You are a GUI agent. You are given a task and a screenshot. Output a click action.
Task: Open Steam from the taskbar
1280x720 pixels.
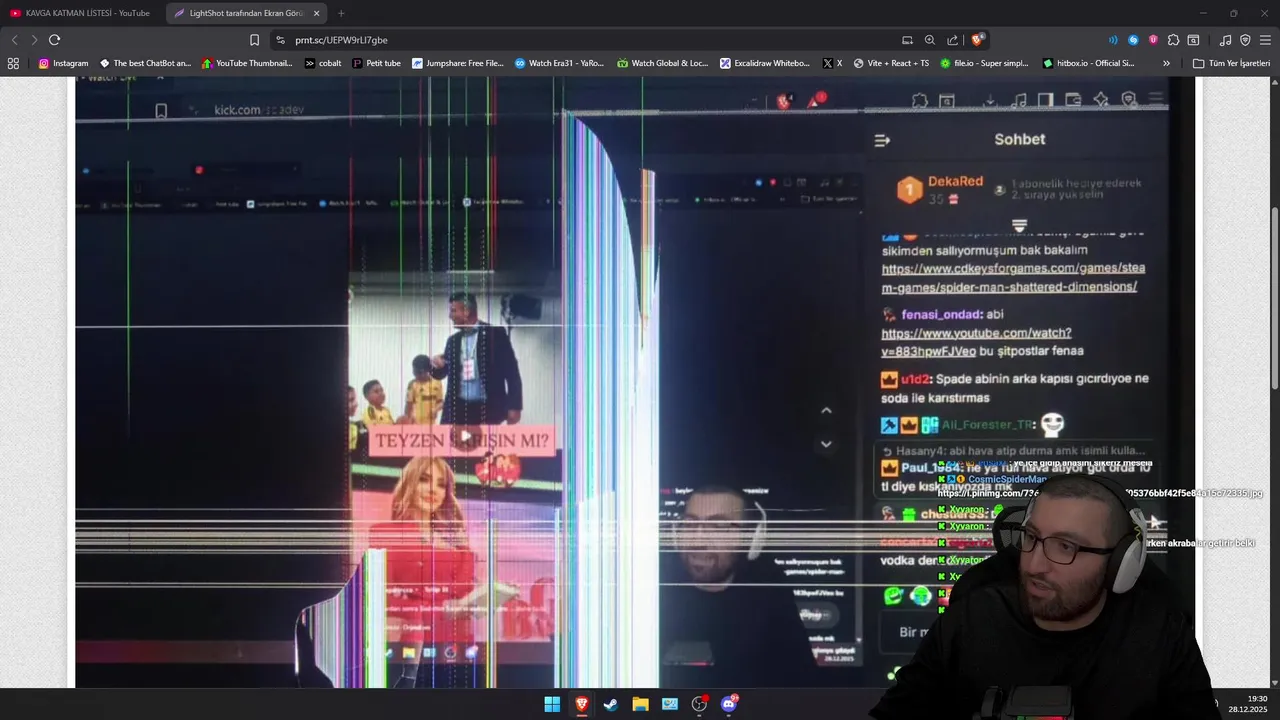pos(610,704)
